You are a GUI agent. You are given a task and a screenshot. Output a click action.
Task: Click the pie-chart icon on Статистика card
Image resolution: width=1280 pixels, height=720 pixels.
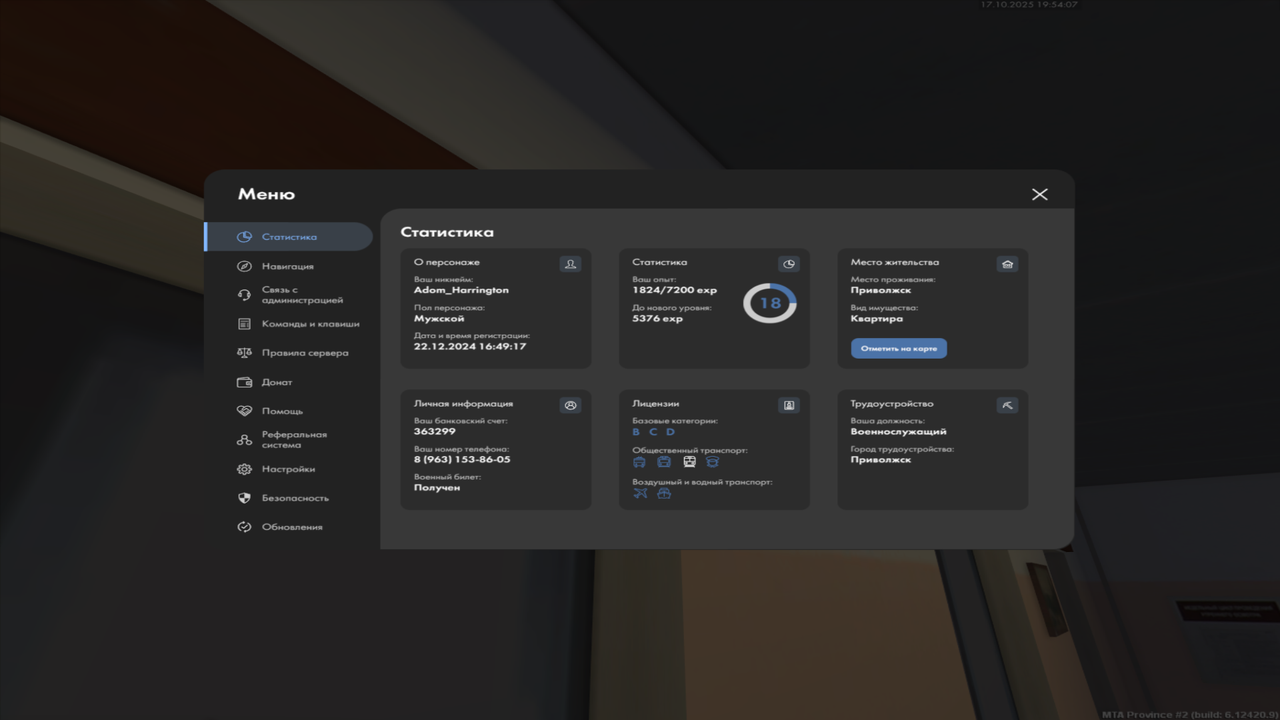[789, 264]
